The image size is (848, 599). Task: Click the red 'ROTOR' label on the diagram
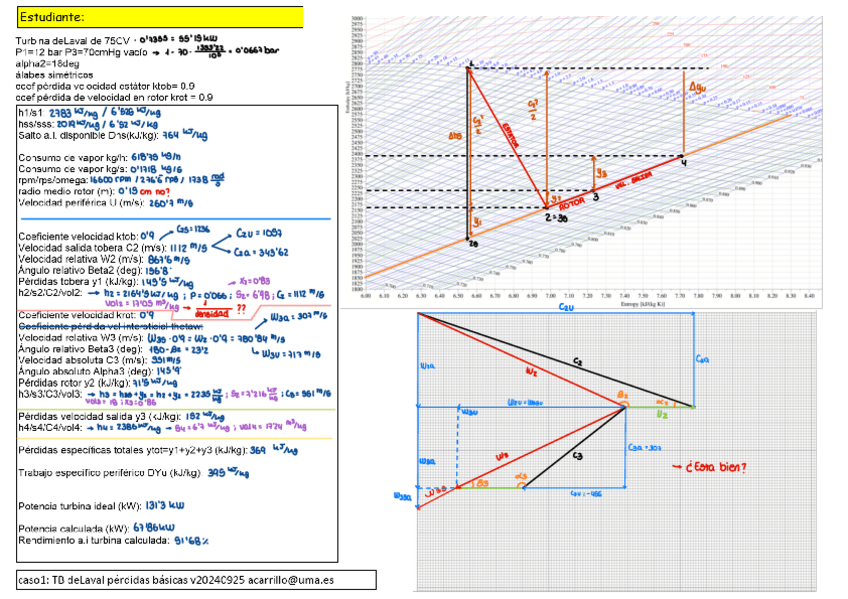click(x=572, y=204)
